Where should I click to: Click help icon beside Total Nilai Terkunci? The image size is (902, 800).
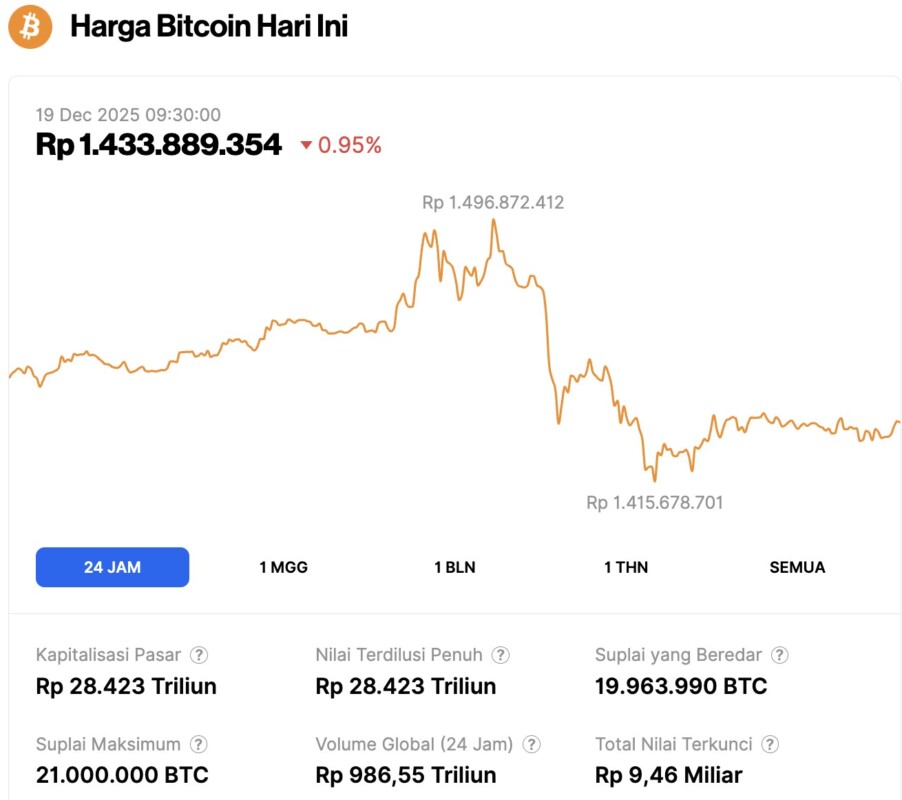pyautogui.click(x=770, y=744)
